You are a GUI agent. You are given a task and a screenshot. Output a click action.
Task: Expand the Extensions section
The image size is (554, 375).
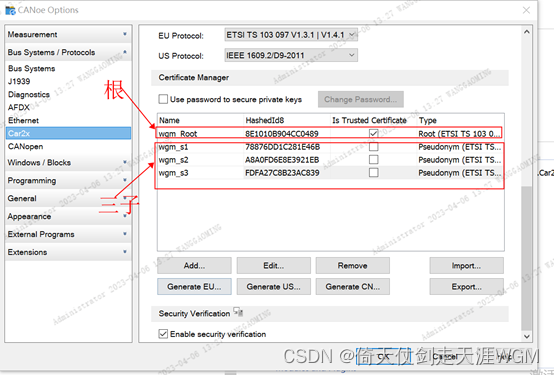(x=68, y=252)
